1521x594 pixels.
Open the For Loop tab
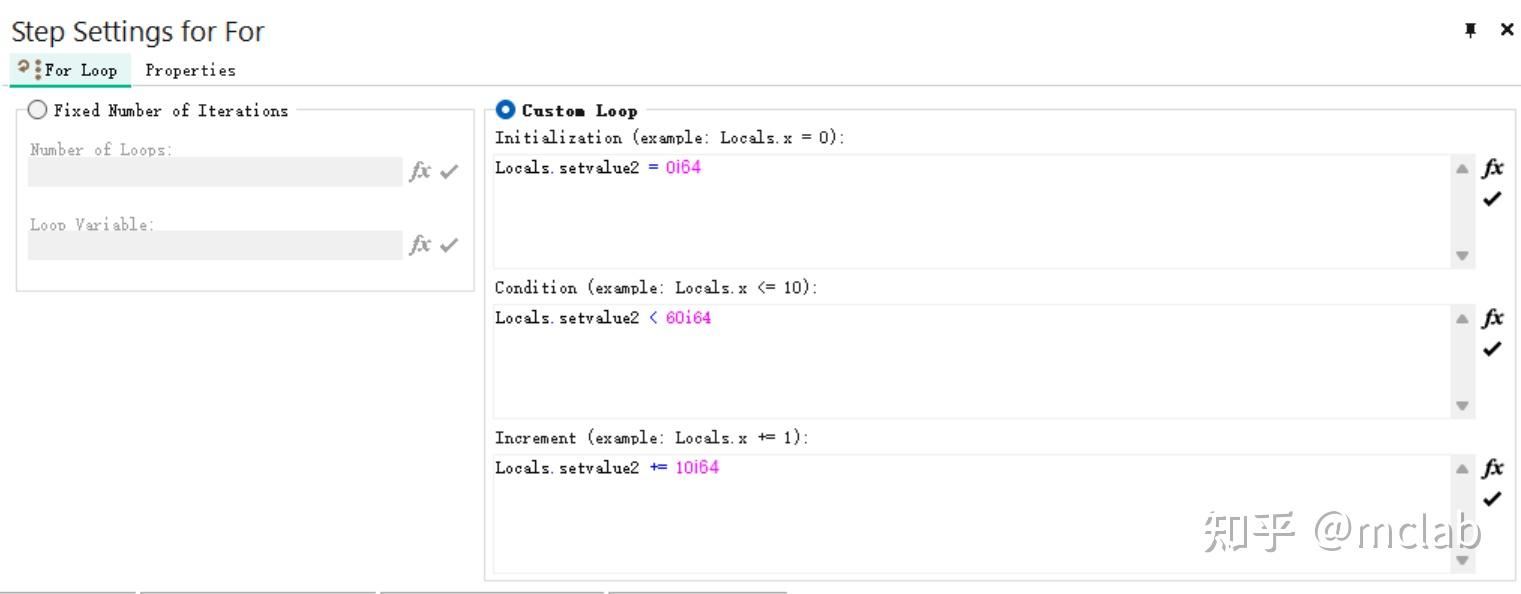point(70,70)
